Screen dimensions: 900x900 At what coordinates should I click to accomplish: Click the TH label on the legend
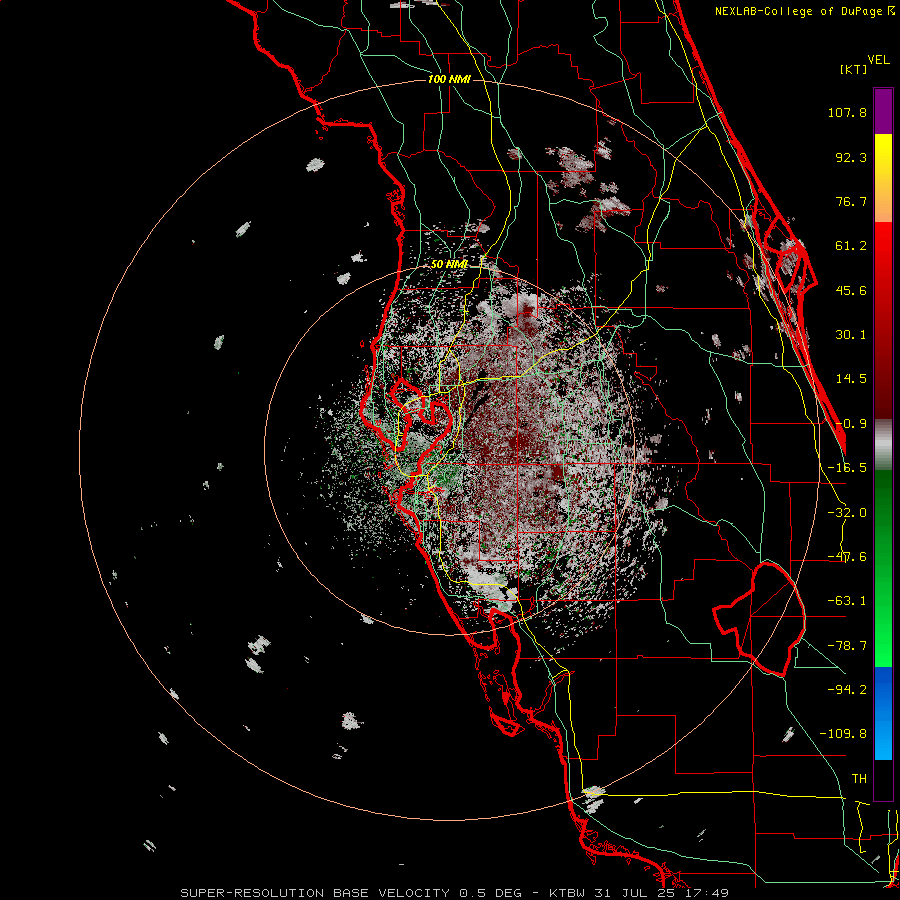pyautogui.click(x=859, y=779)
